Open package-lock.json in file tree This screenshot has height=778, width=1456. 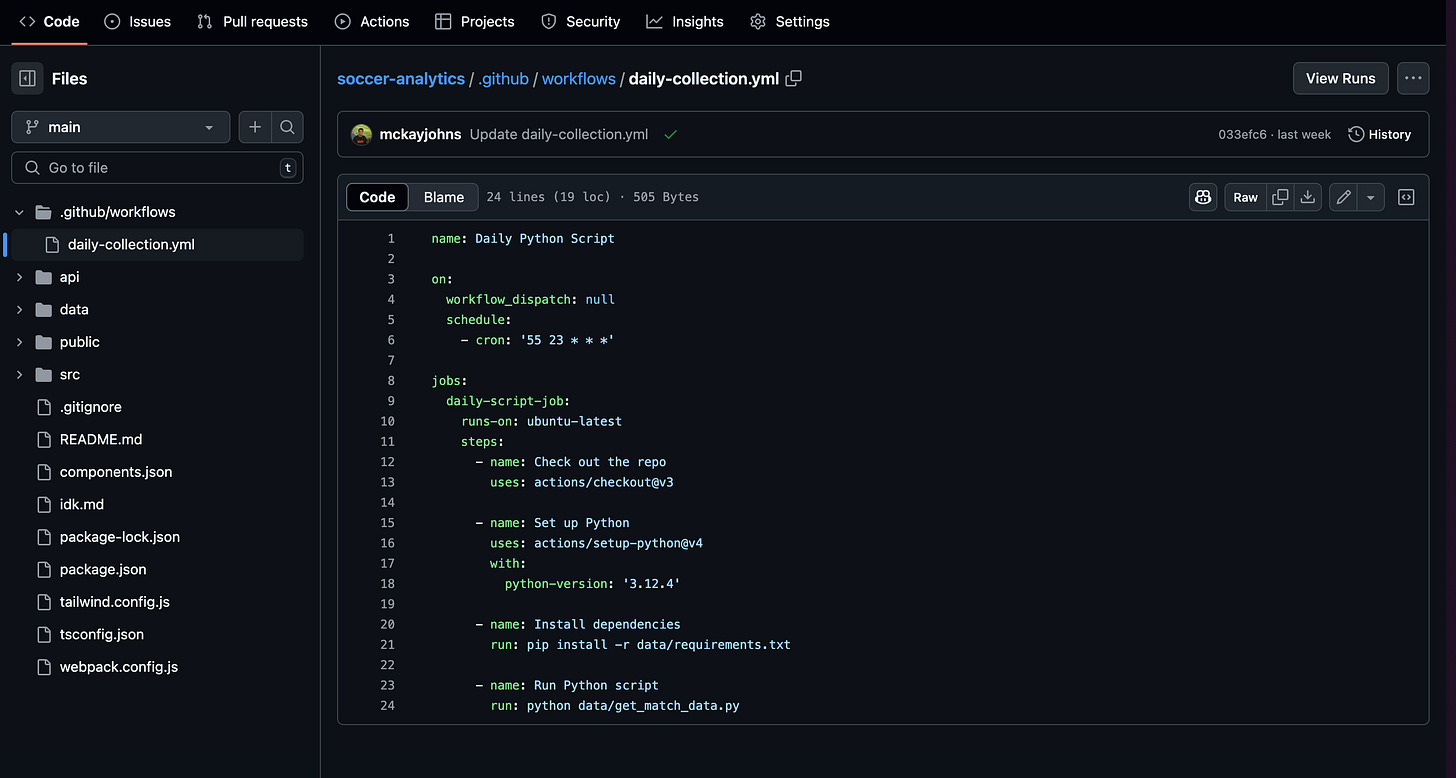[120, 537]
